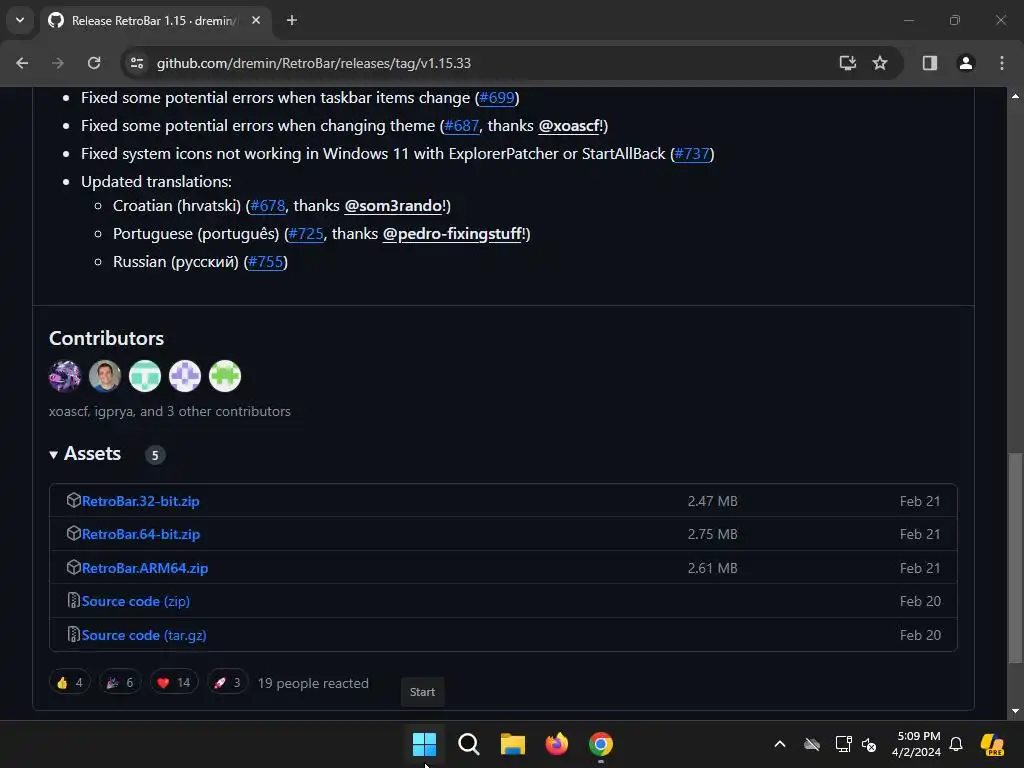Viewport: 1024px width, 768px height.
Task: Click package icon beside RetroBar.64-bit.zip
Action: pos(74,533)
